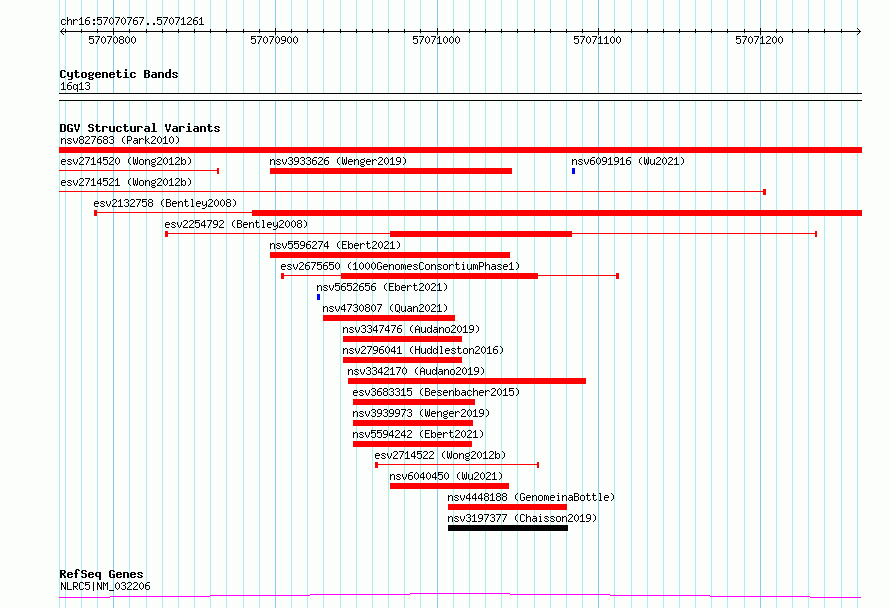Open nsv3342170 (Audano2019) variant label

coord(416,371)
